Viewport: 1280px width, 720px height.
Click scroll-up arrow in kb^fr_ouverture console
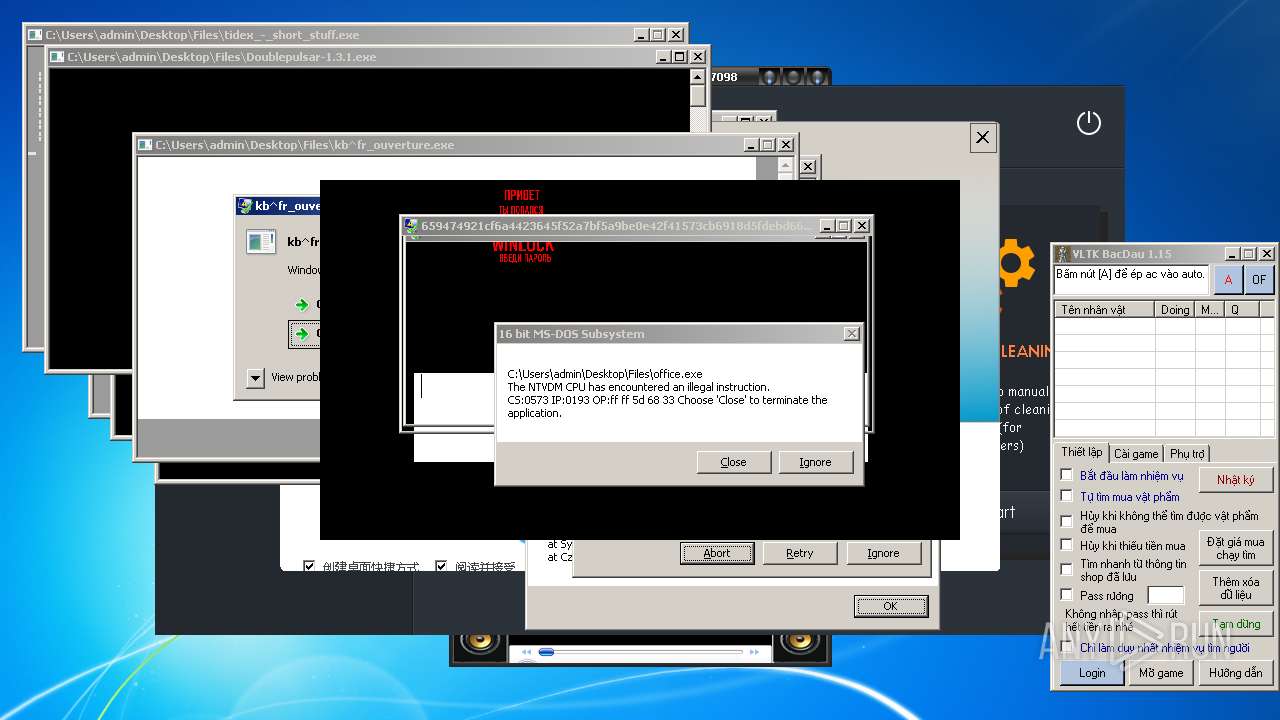787,165
